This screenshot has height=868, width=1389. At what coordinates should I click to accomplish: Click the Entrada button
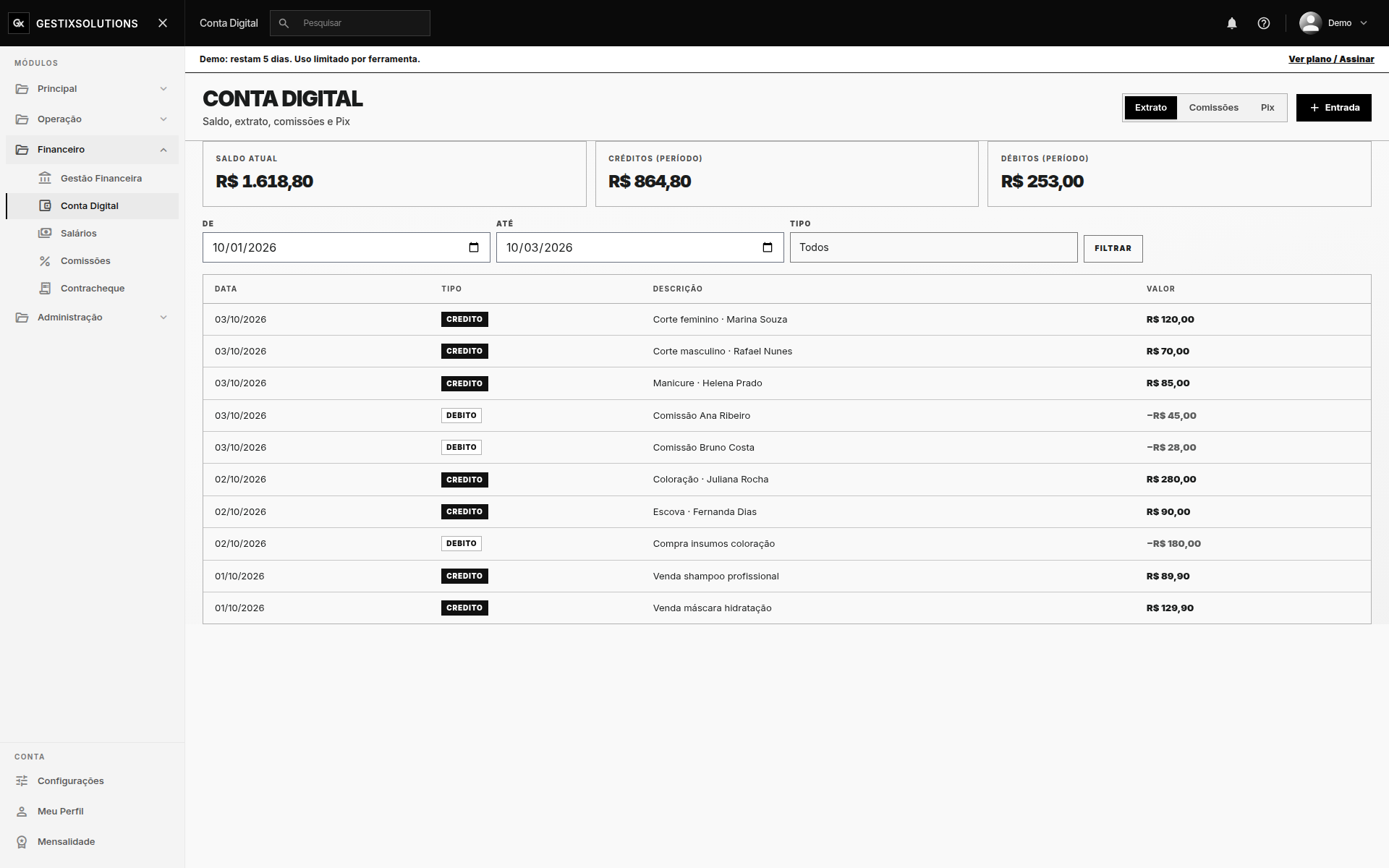(1333, 108)
